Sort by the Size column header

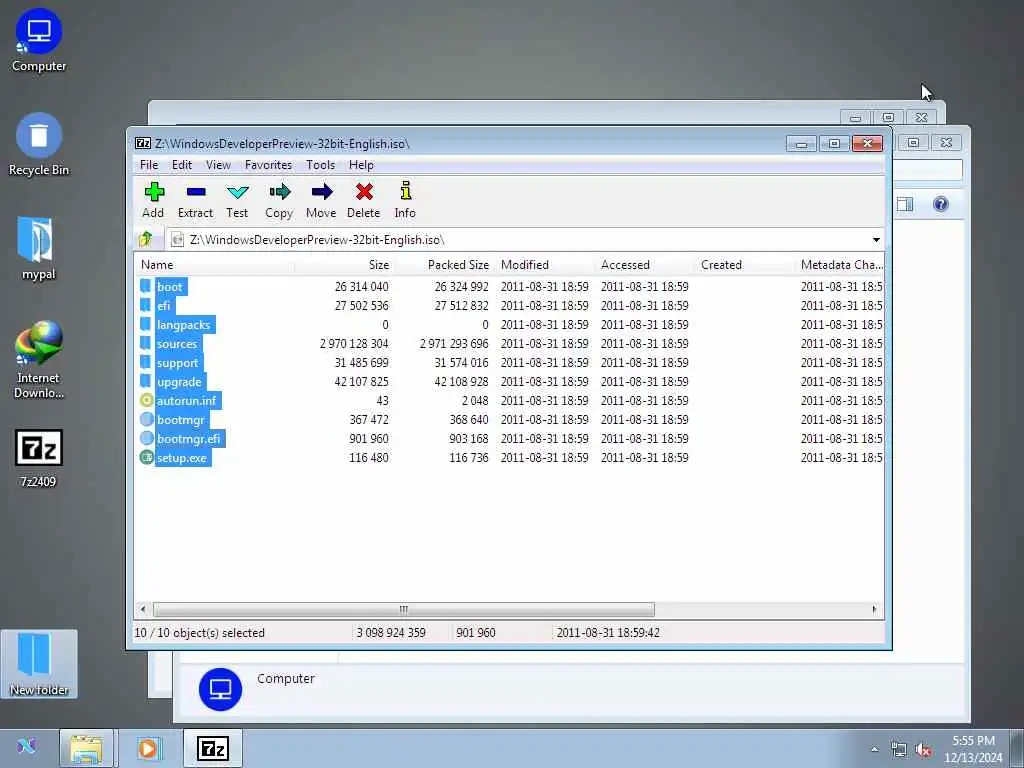click(344, 264)
